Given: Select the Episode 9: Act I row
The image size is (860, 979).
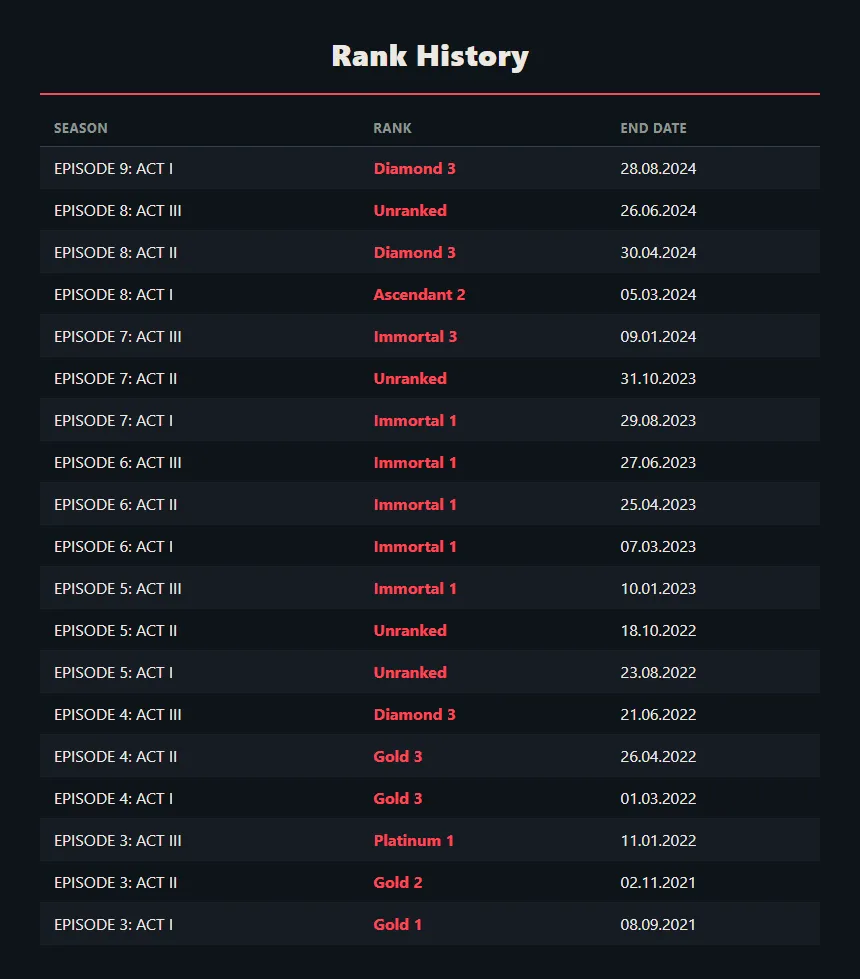Looking at the screenshot, I should pos(430,169).
